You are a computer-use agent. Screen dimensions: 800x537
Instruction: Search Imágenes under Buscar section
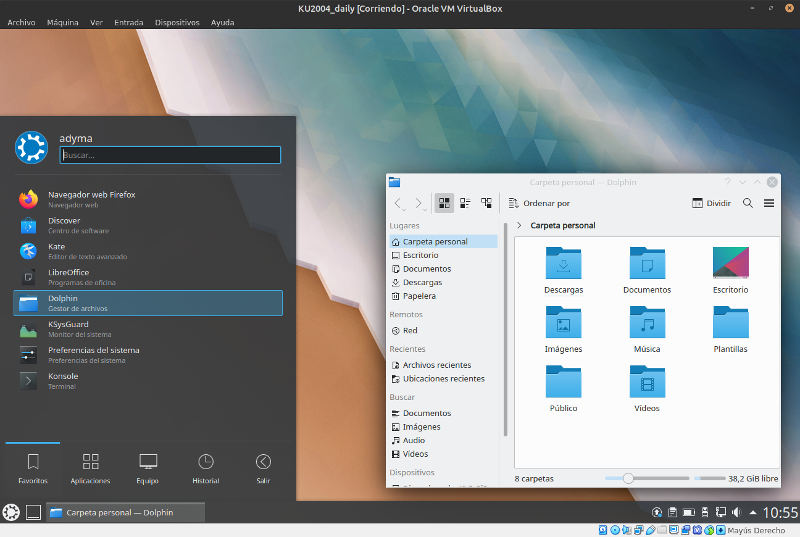[443, 427]
